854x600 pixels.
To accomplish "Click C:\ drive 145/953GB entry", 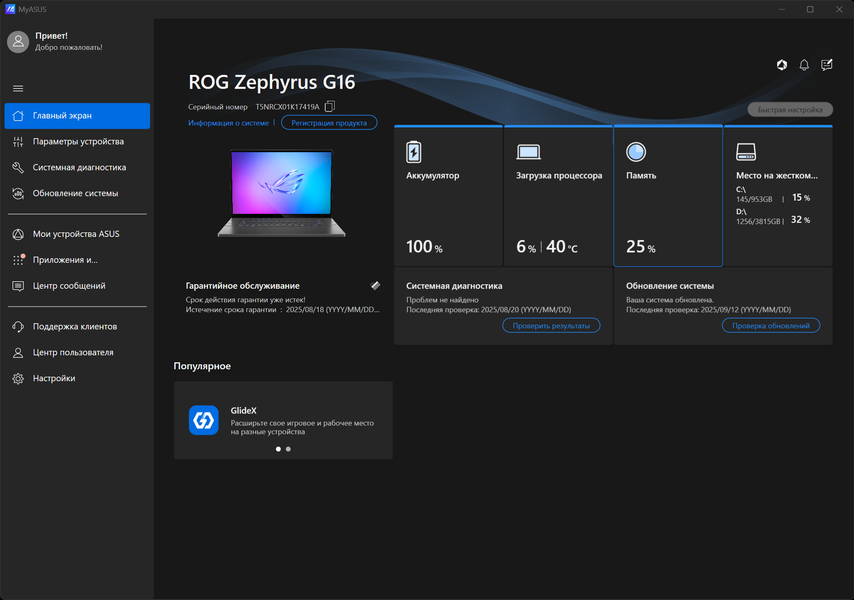I will coord(773,194).
